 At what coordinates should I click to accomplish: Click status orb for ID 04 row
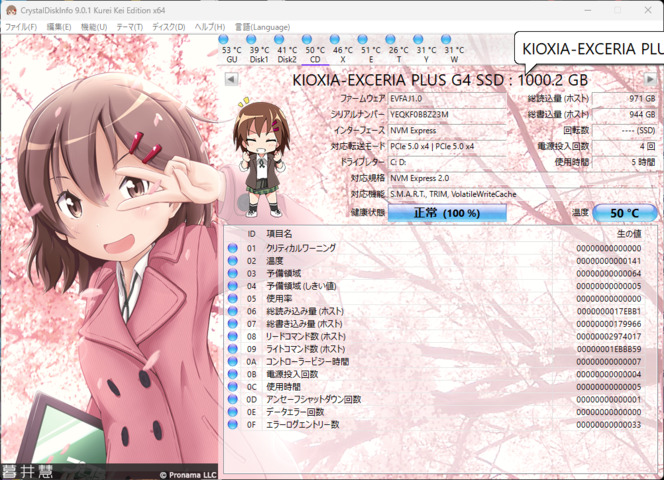(x=232, y=286)
